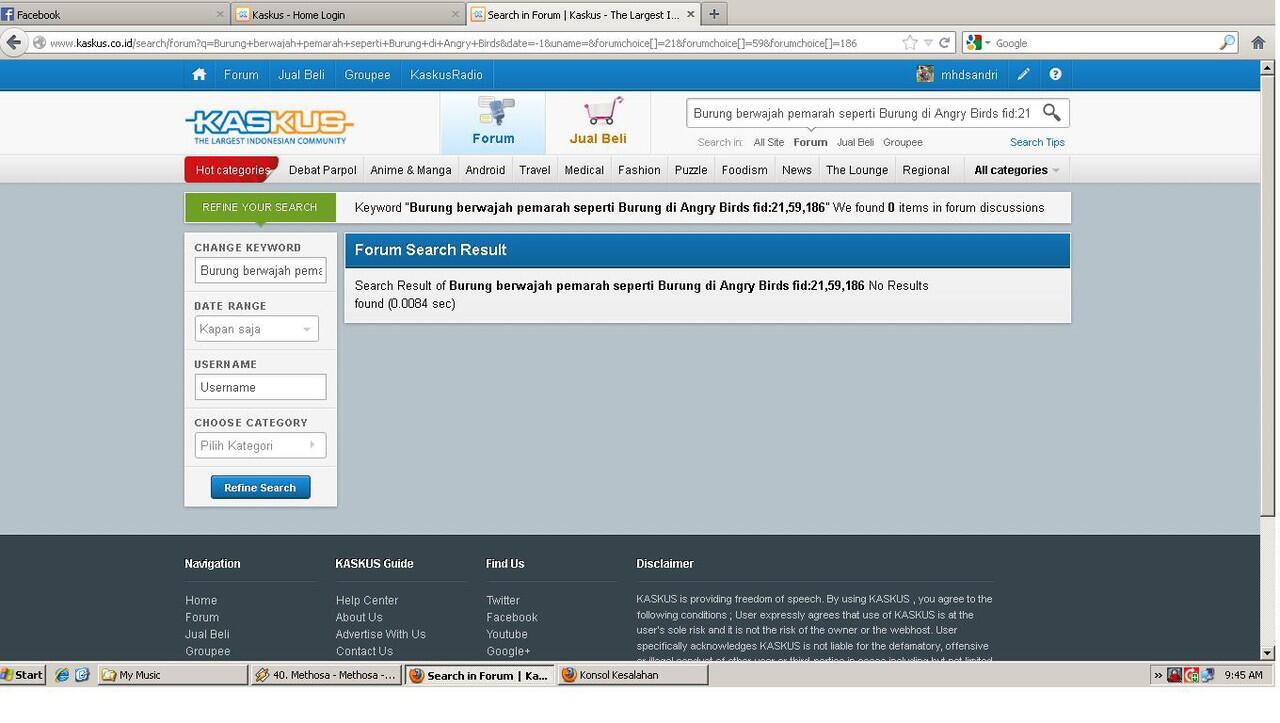This screenshot has height=723, width=1280.
Task: Open the Debat Parpol category
Action: point(322,170)
